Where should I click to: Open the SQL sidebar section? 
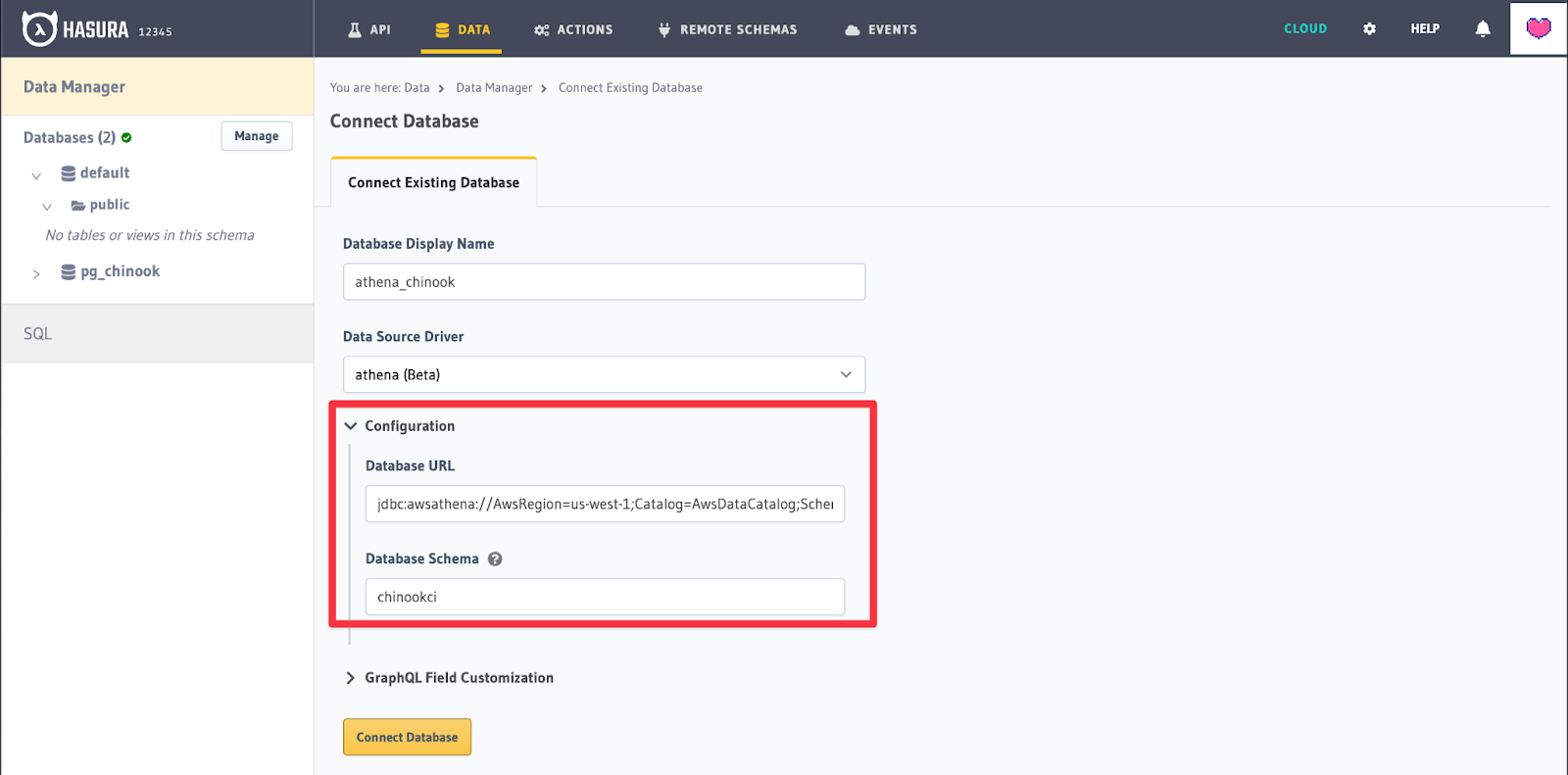157,334
